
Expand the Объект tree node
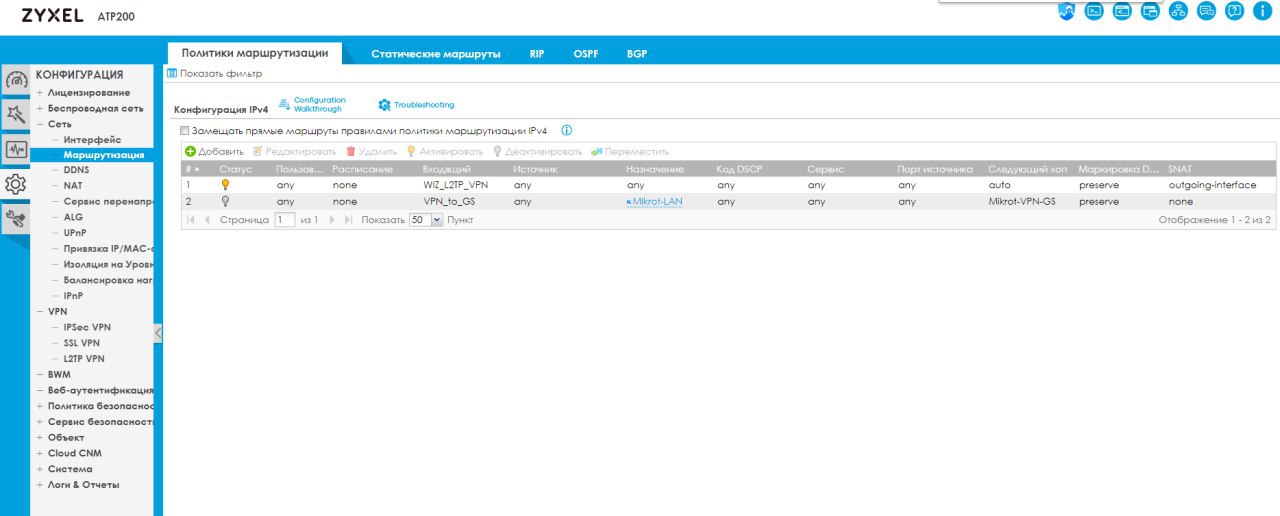(39, 437)
